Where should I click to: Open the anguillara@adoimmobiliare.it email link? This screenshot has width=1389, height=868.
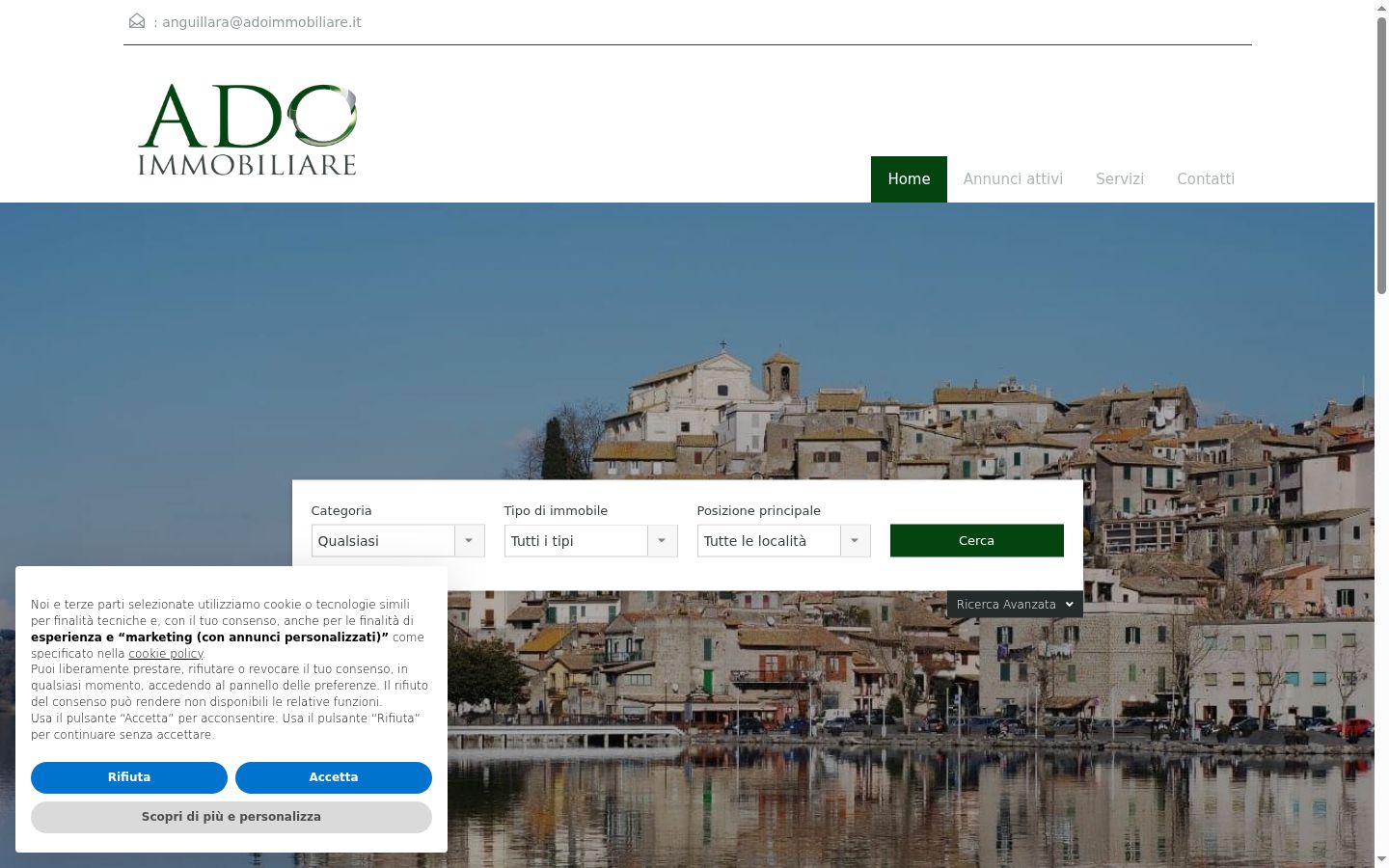tap(261, 22)
